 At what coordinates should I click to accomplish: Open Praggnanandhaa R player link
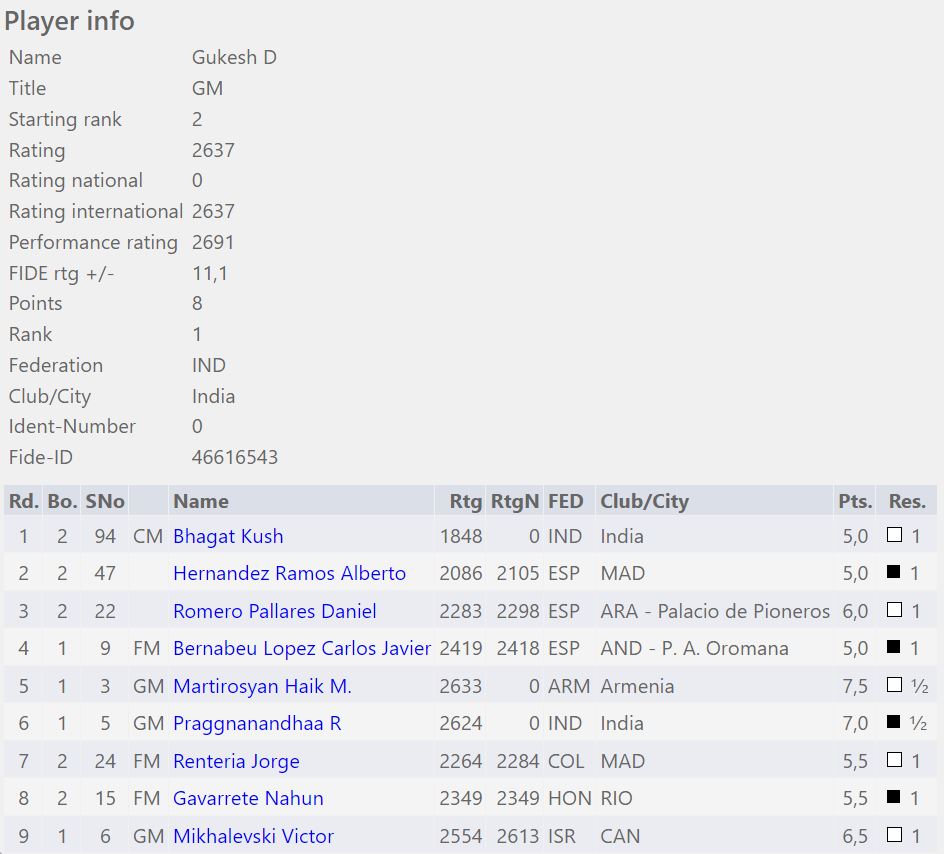(x=257, y=723)
